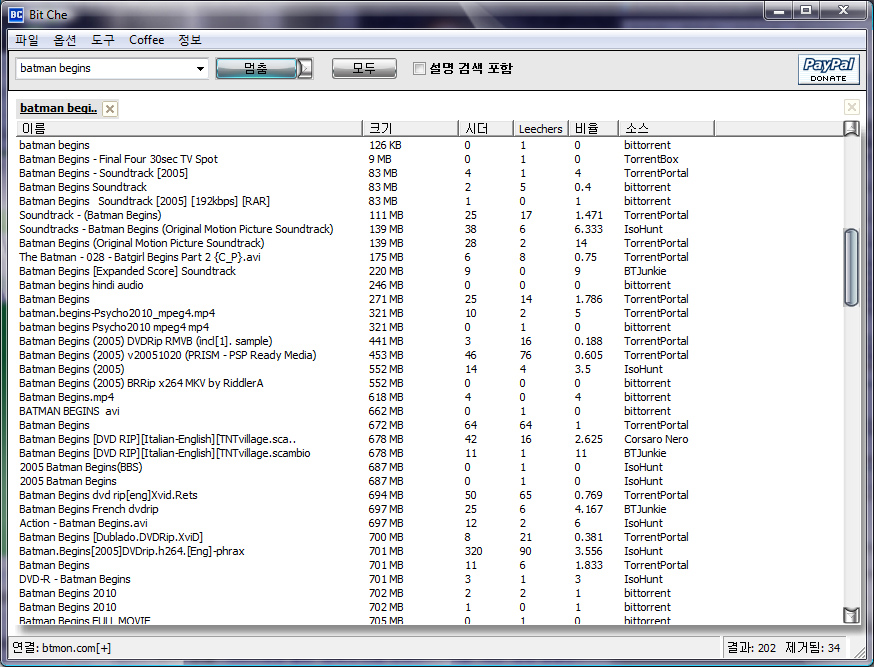Select Batman Begins (2005) v20051020 PRISM row

click(x=430, y=355)
